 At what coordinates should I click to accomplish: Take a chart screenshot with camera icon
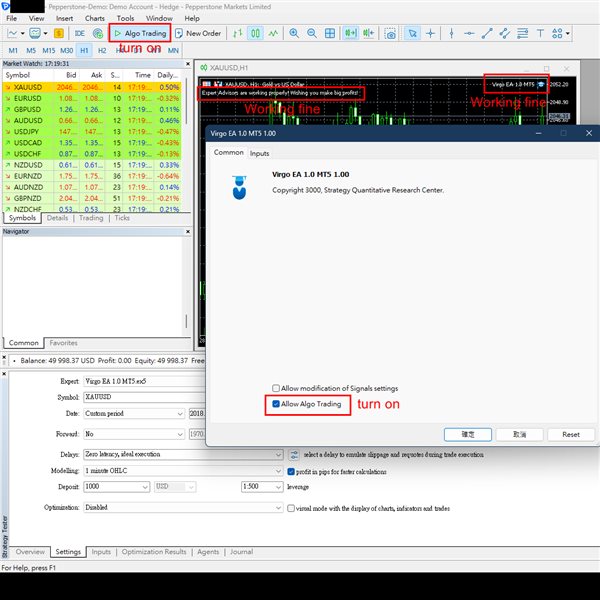[390, 34]
